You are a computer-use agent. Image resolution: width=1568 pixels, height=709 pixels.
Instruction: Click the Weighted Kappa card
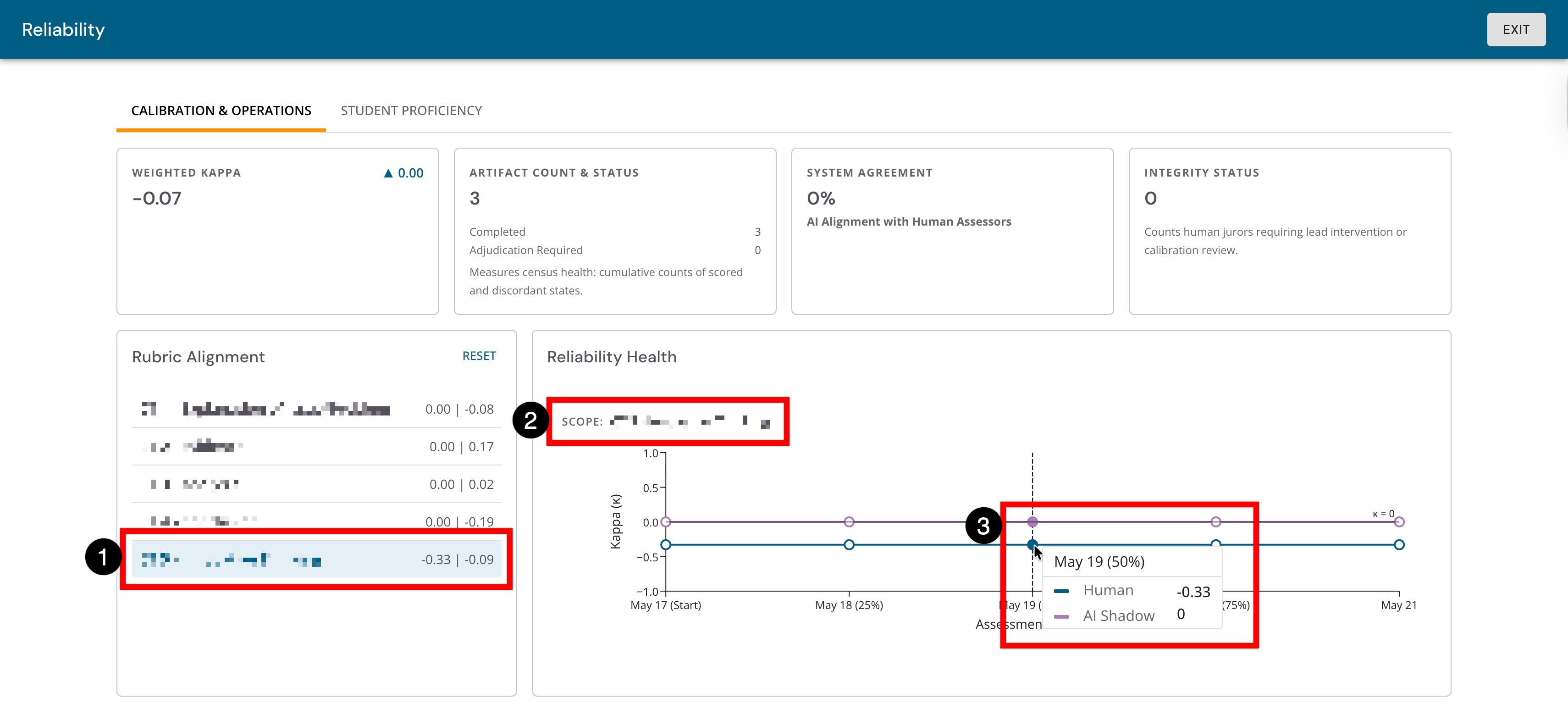pyautogui.click(x=277, y=232)
